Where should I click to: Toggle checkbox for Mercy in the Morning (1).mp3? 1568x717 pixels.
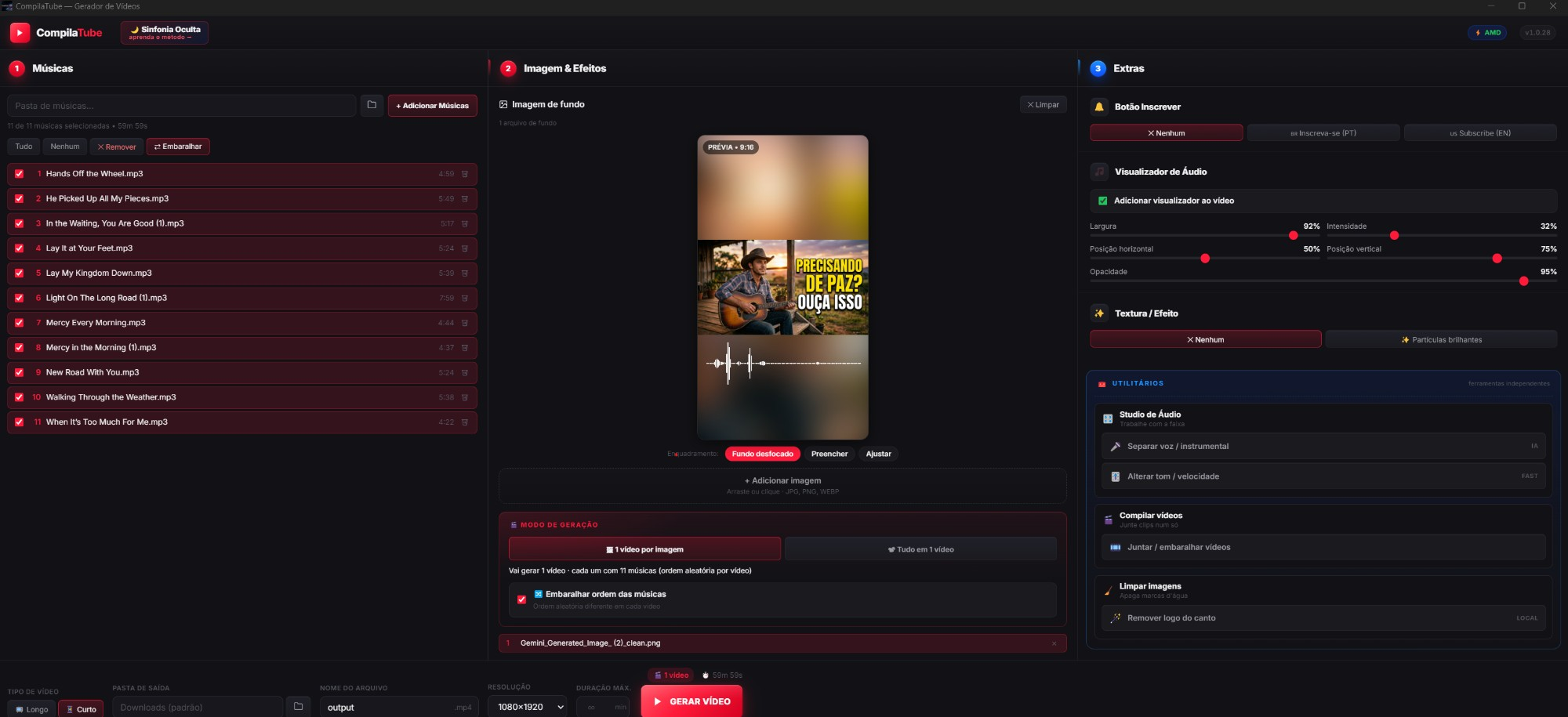(19, 348)
